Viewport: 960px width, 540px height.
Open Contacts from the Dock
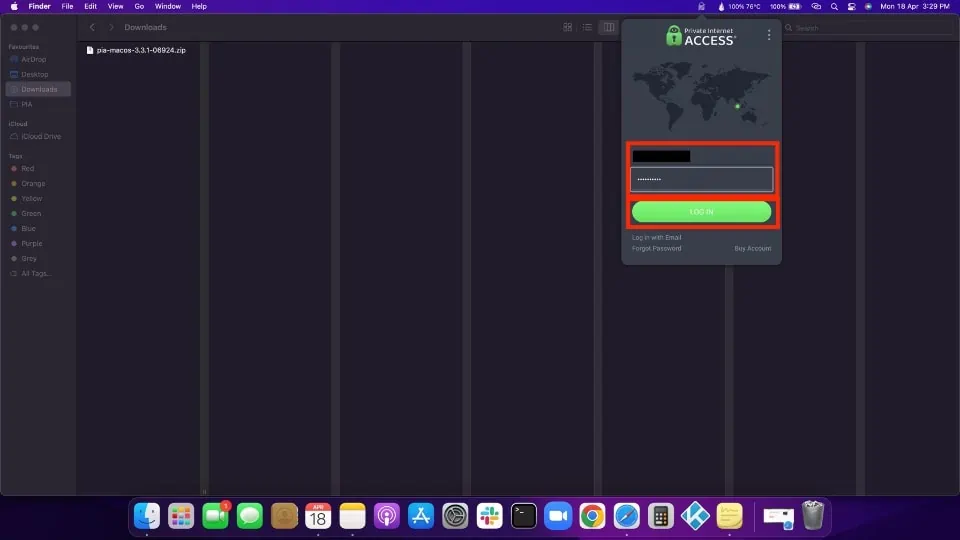[x=284, y=516]
